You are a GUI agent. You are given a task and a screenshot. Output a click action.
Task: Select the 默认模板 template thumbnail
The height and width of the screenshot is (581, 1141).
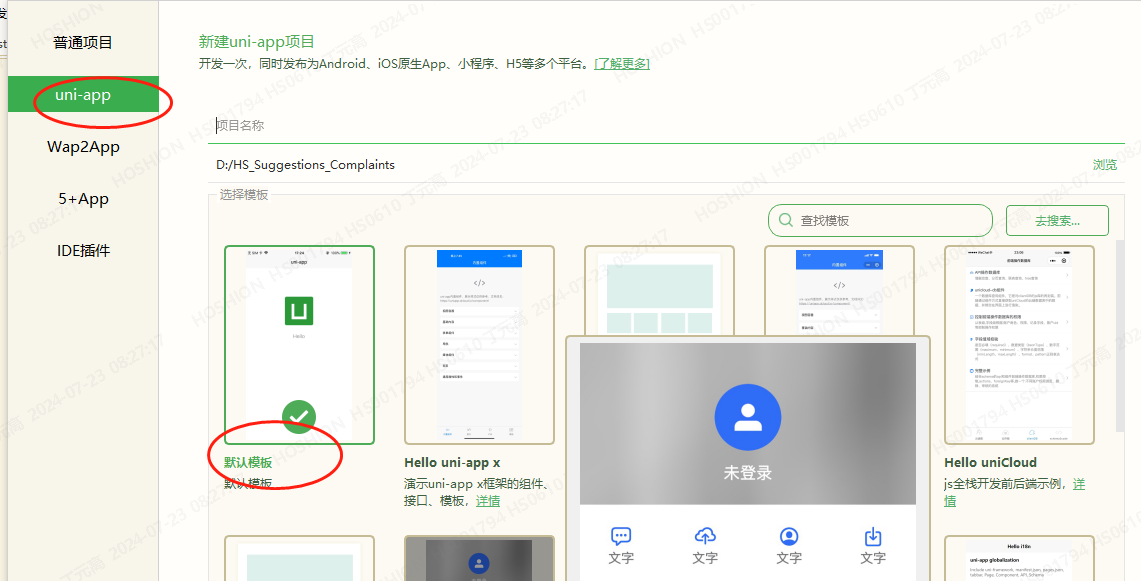pos(299,345)
